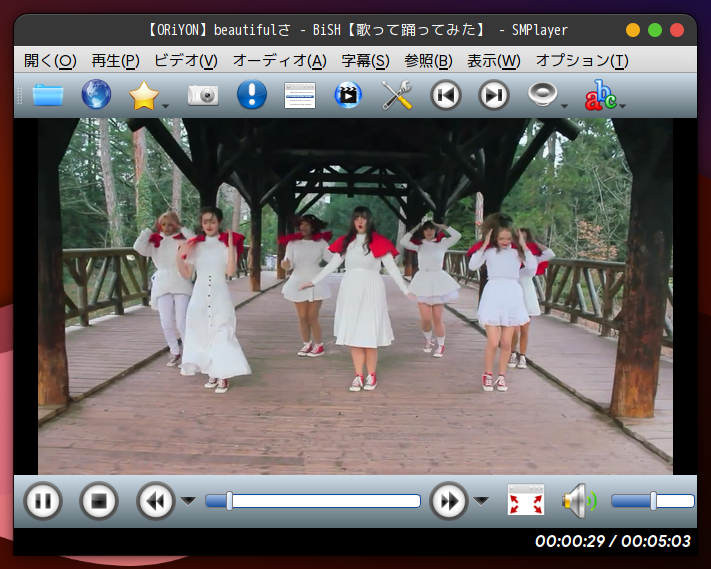Open the 参照(B) menu
The width and height of the screenshot is (711, 569).
click(428, 60)
